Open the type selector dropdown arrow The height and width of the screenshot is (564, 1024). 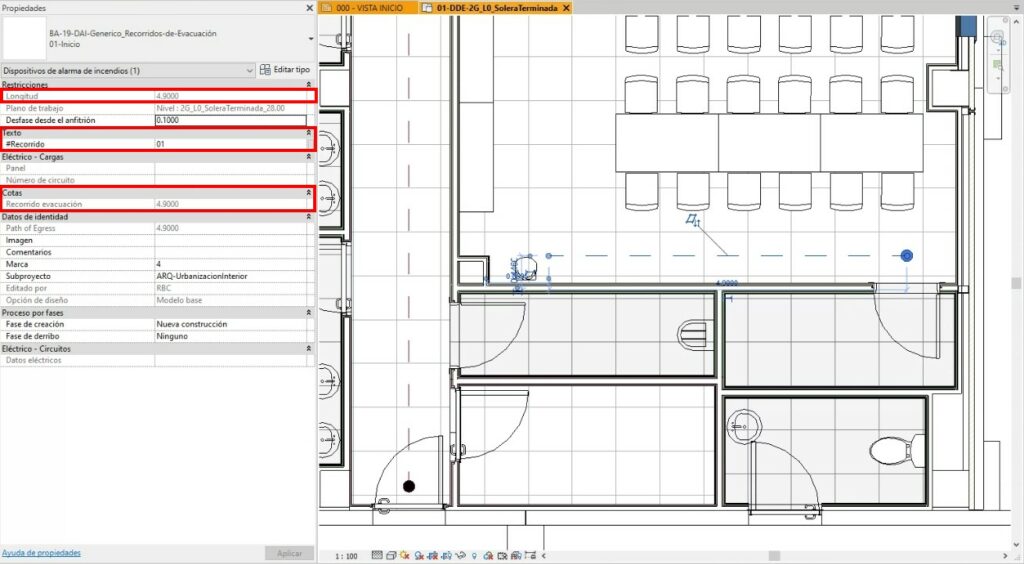coord(310,39)
